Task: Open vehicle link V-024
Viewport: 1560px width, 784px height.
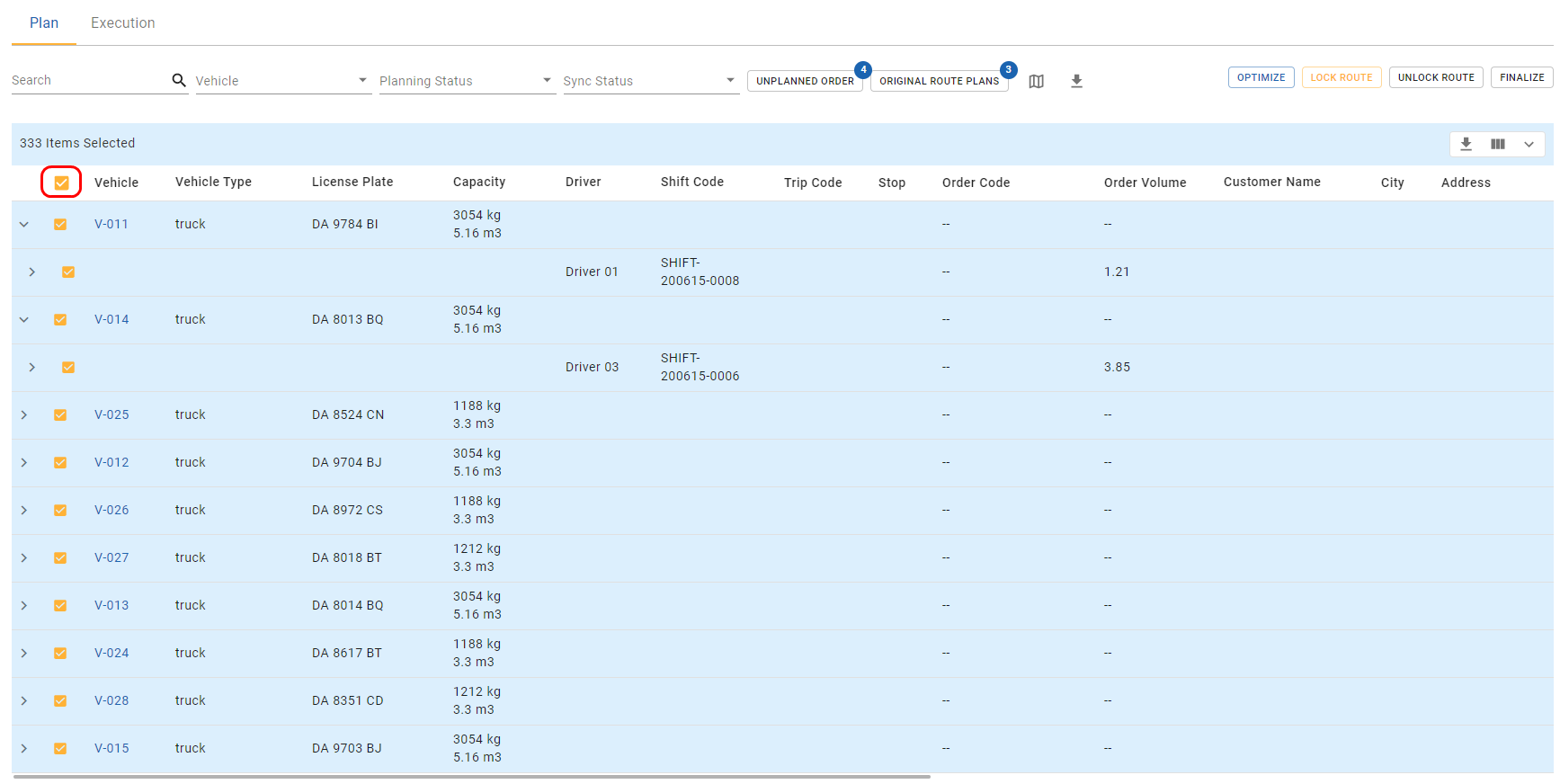Action: click(x=111, y=653)
